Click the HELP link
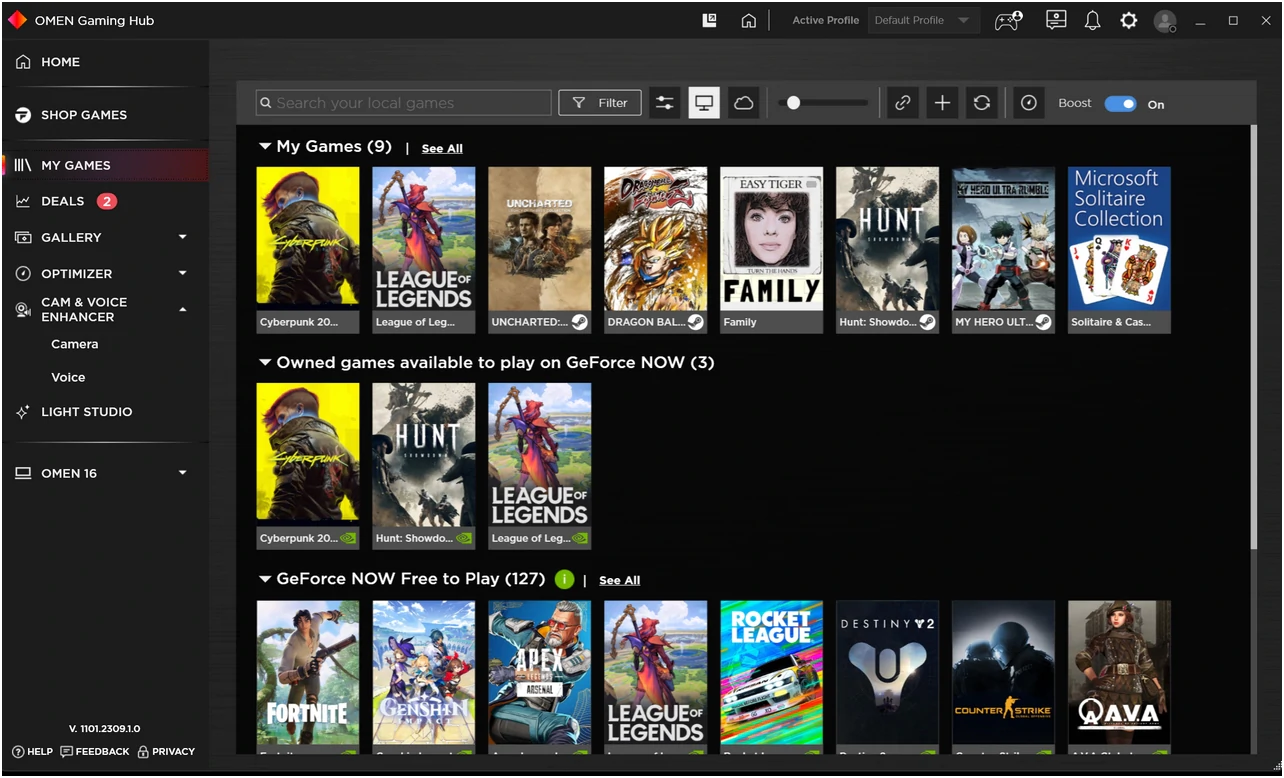The image size is (1284, 778). pyautogui.click(x=32, y=751)
